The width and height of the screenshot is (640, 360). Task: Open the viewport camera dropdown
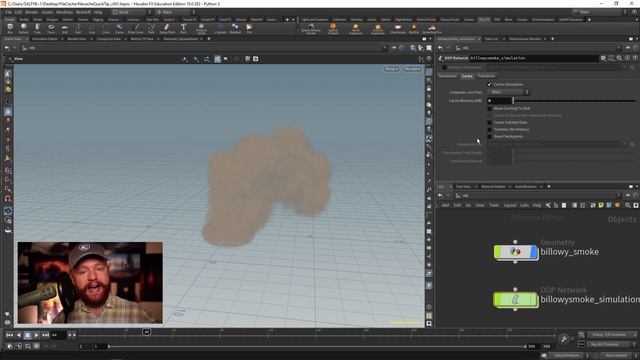pos(412,69)
